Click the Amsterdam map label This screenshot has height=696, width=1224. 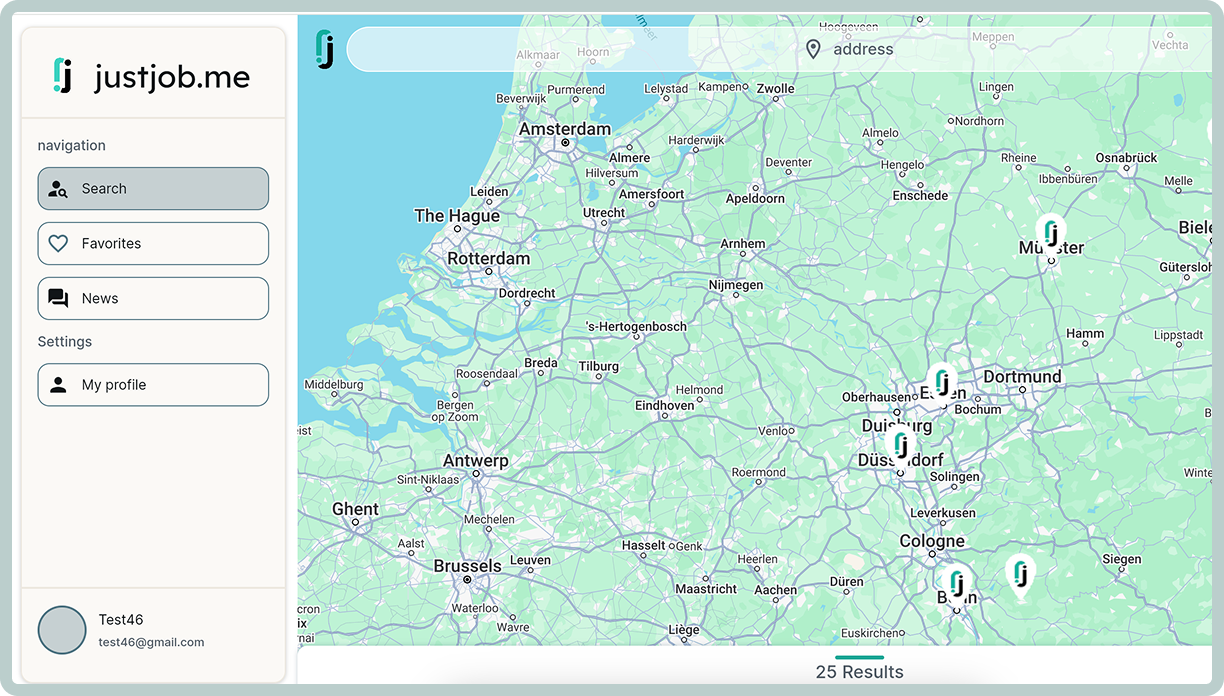(565, 129)
